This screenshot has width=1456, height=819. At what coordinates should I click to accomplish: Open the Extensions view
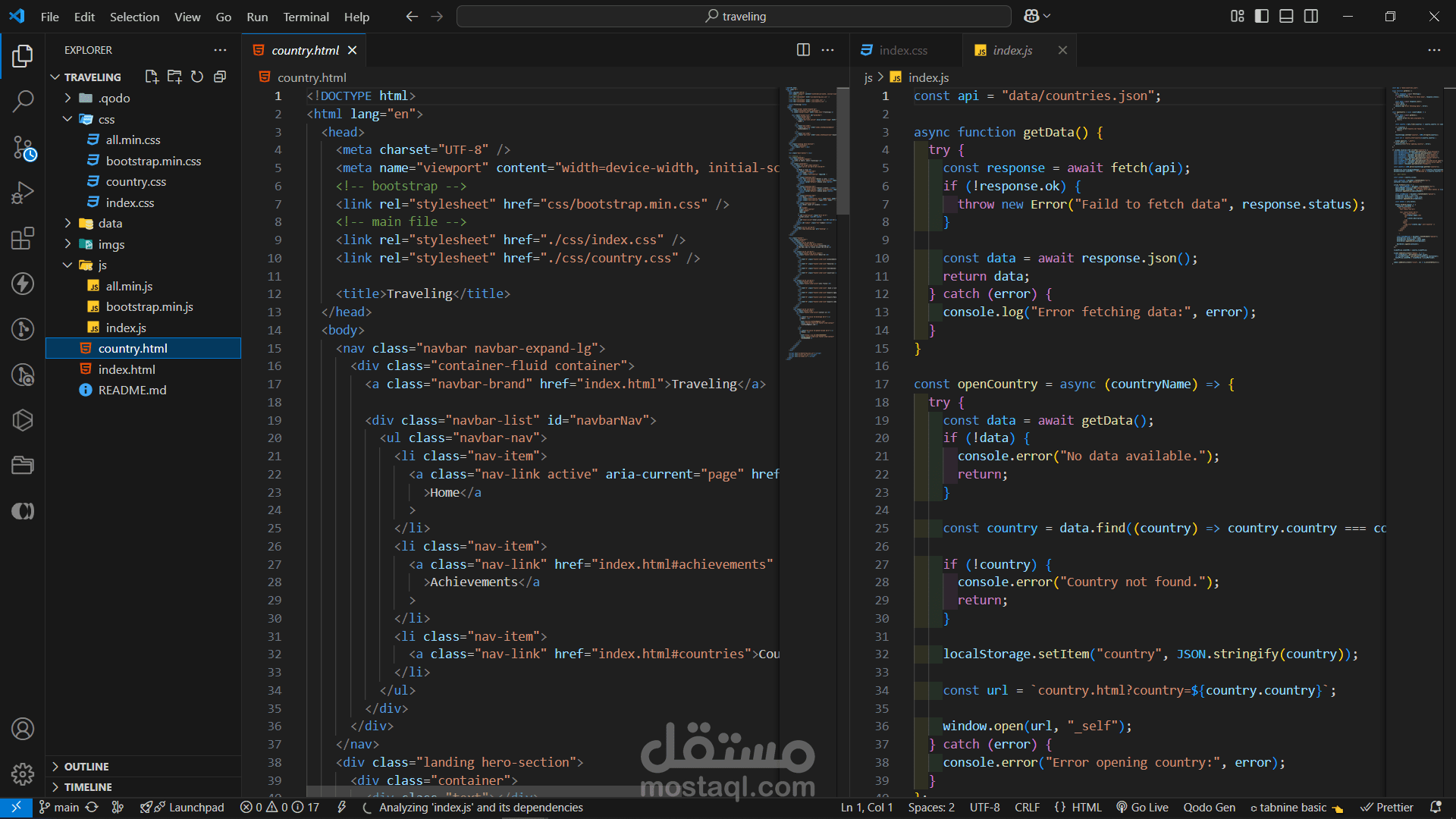pyautogui.click(x=23, y=238)
